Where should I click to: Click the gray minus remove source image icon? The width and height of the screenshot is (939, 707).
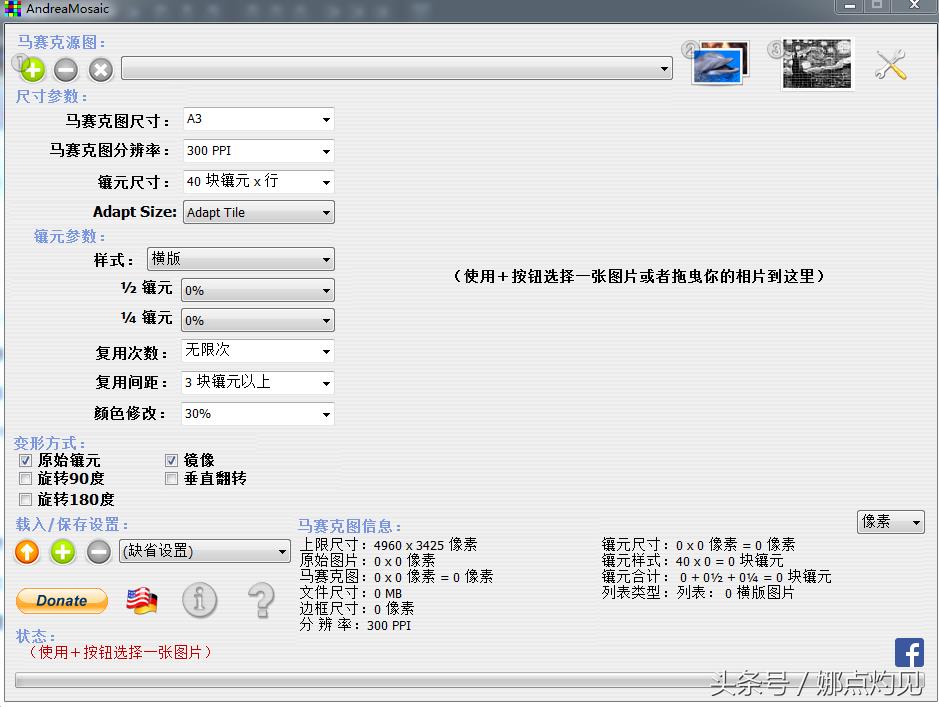click(66, 70)
